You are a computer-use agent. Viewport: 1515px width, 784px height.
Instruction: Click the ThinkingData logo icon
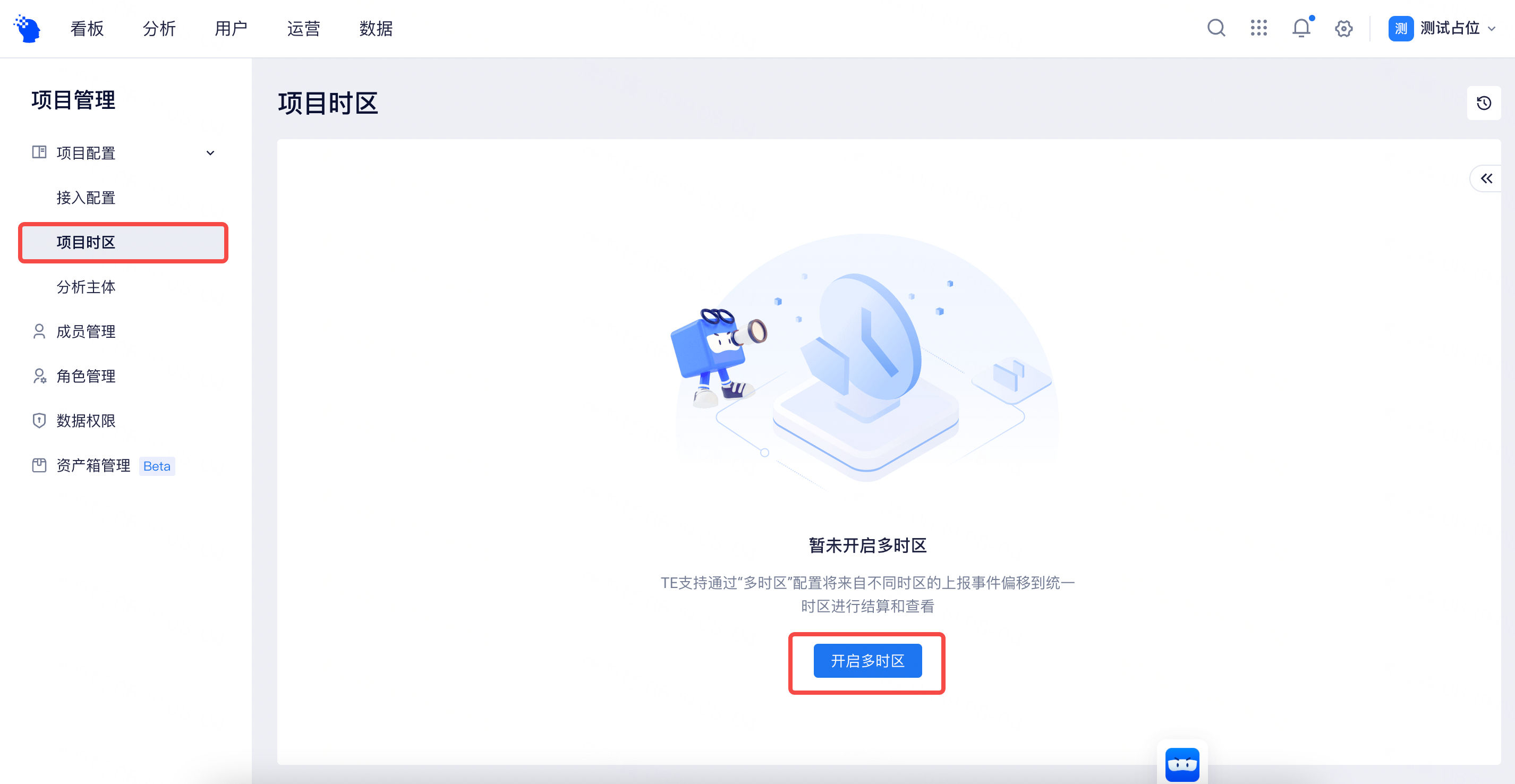(28, 28)
